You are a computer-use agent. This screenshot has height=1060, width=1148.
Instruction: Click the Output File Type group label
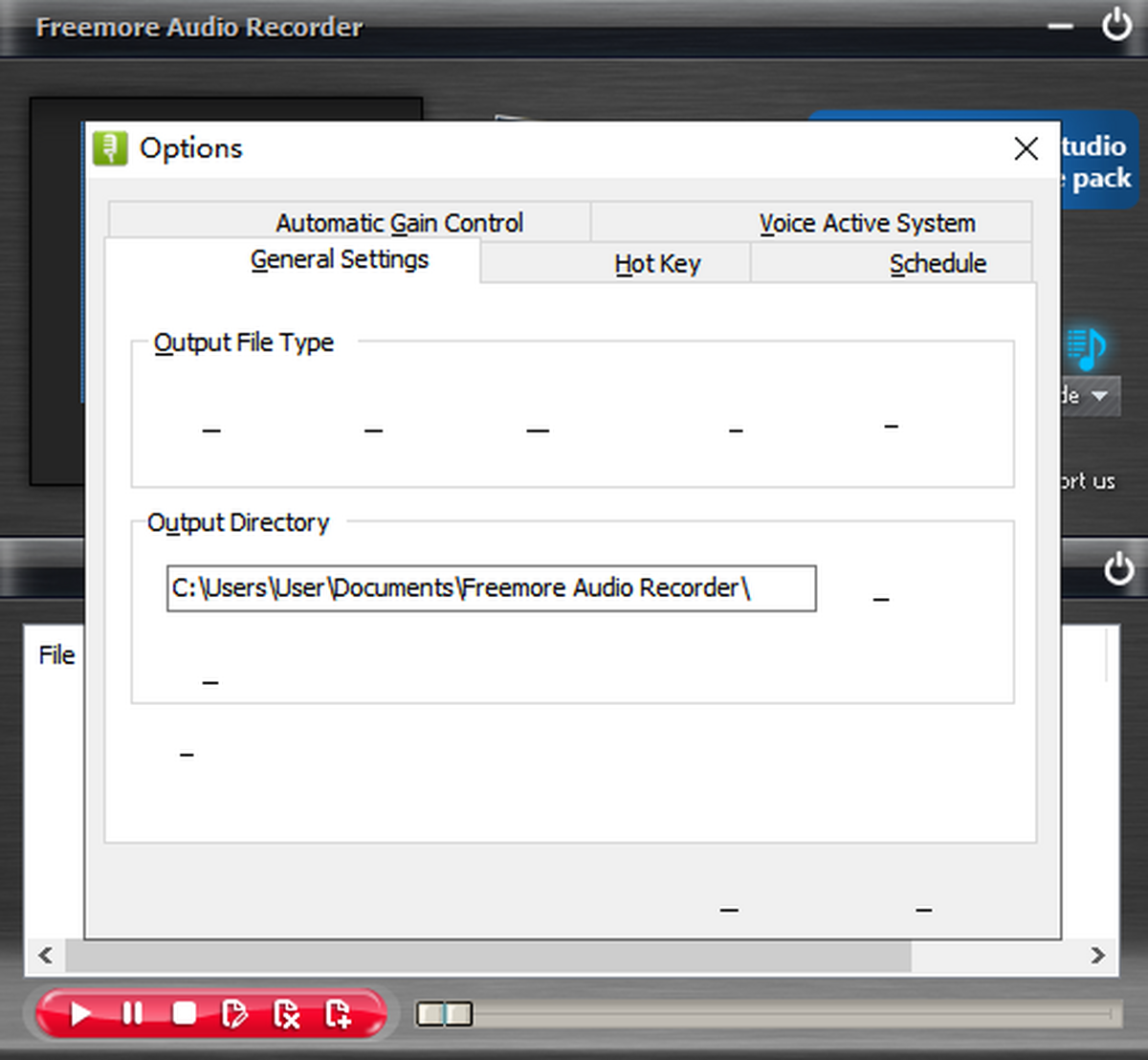244,342
